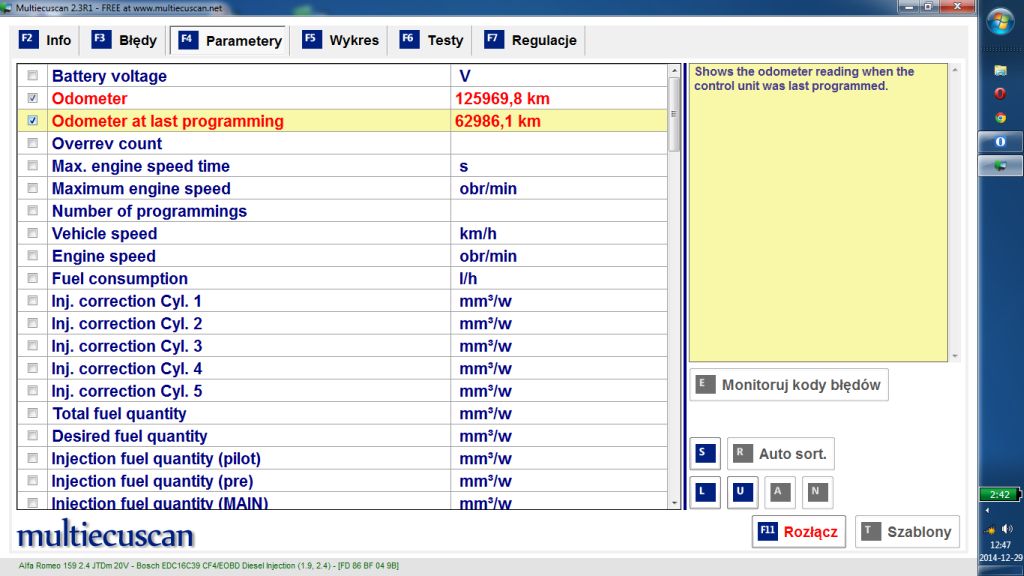Open the Szablony templates button
The height and width of the screenshot is (576, 1024).
907,532
